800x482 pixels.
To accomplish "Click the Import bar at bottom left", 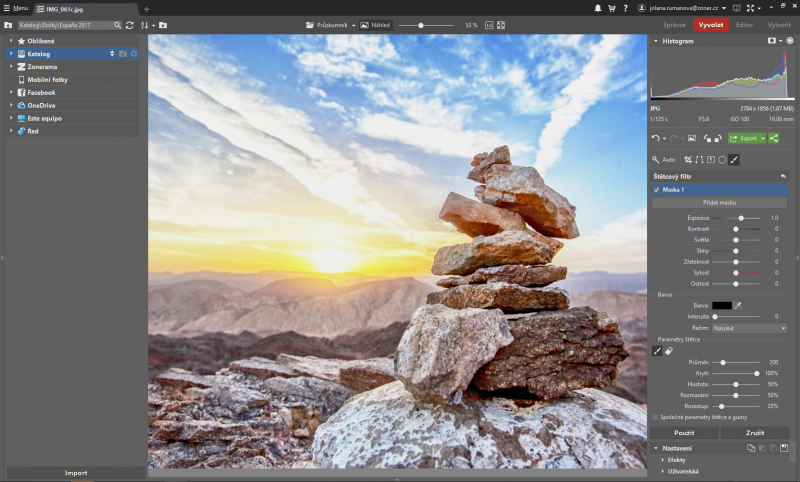I will (x=76, y=472).
